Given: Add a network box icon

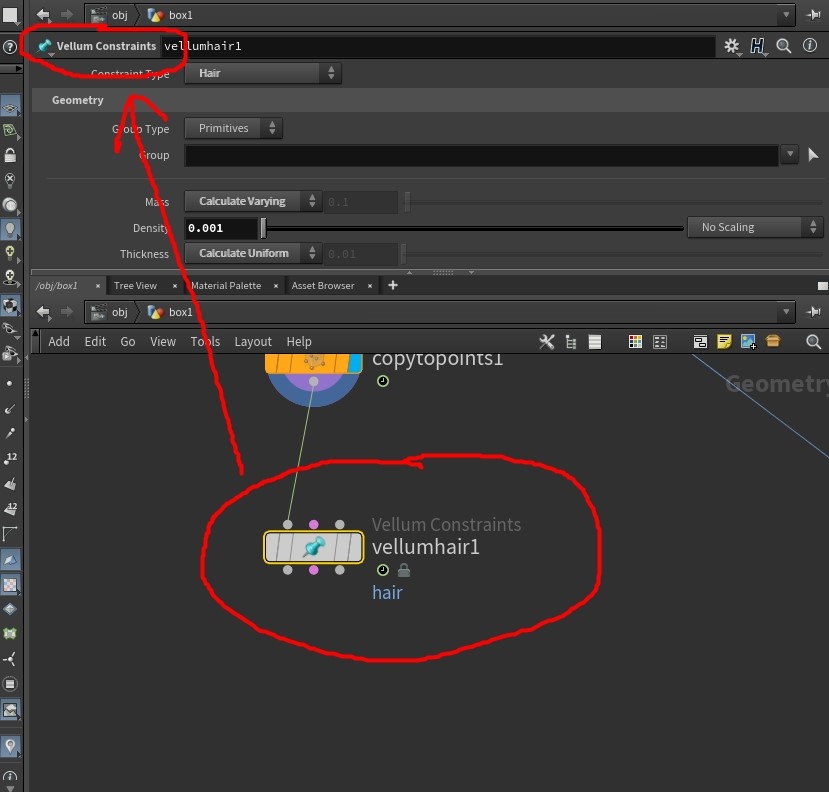Looking at the screenshot, I should (700, 342).
